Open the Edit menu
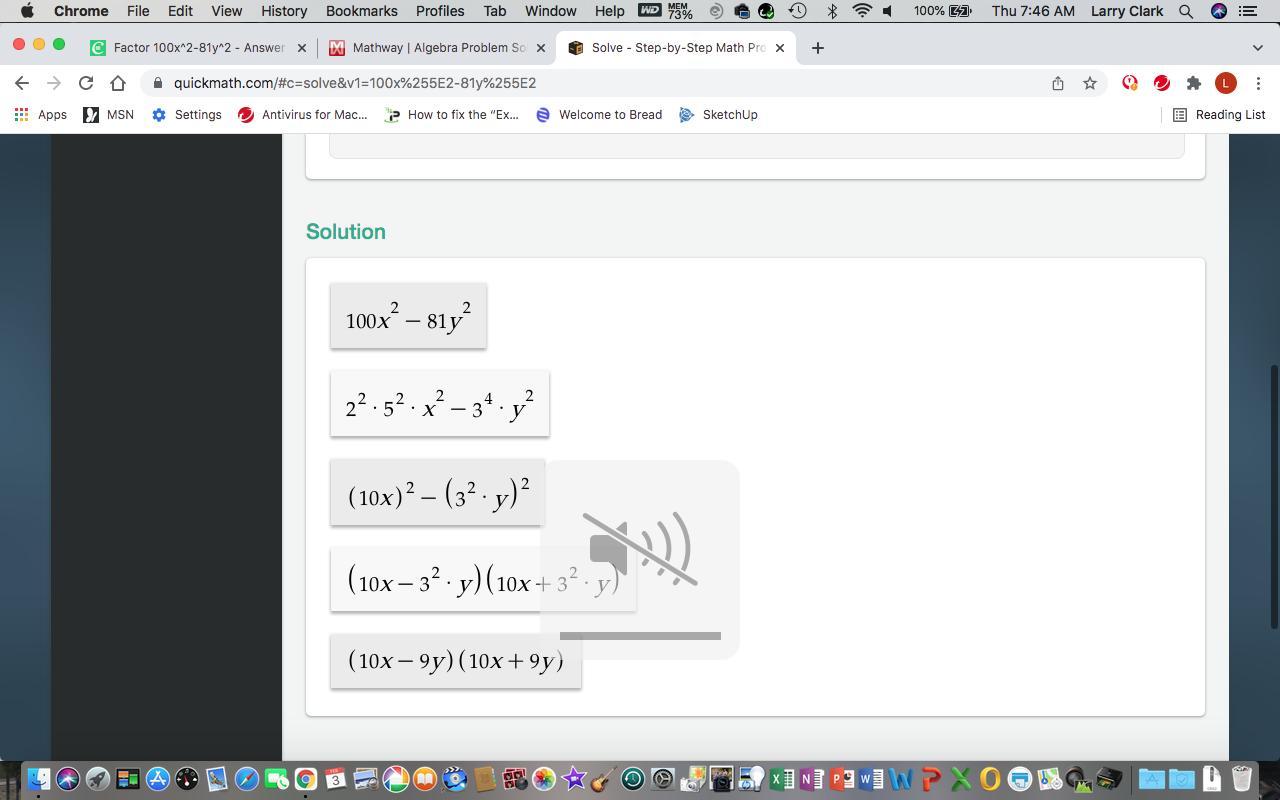This screenshot has height=800, width=1280. click(180, 11)
